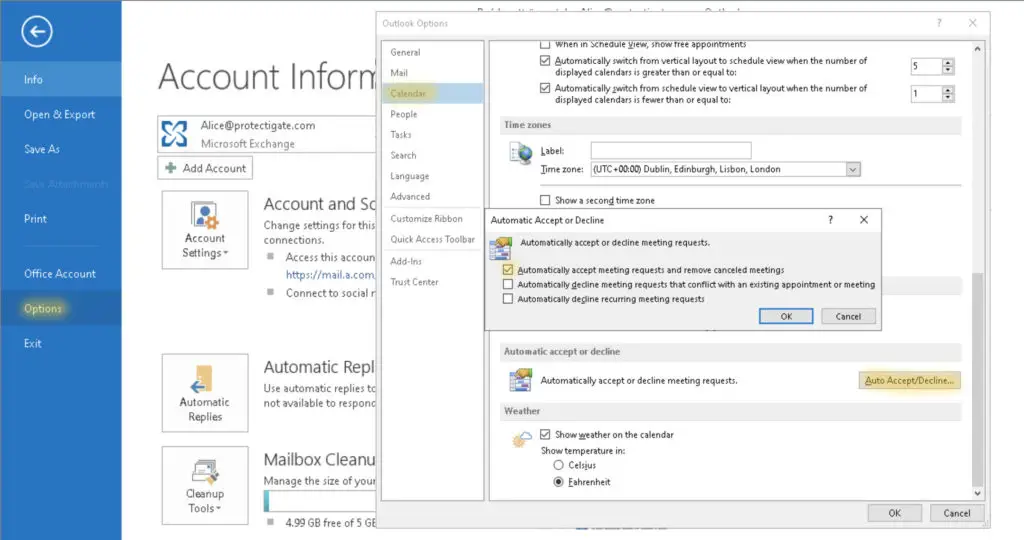Screen dimensions: 1024x540
Task: Close the Automatic Accept or Decline dialog
Action: (864, 220)
